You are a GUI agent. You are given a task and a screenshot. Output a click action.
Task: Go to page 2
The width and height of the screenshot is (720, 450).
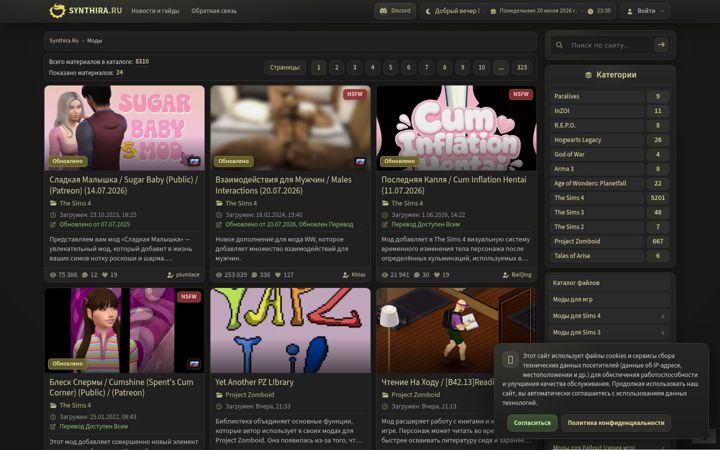point(337,68)
